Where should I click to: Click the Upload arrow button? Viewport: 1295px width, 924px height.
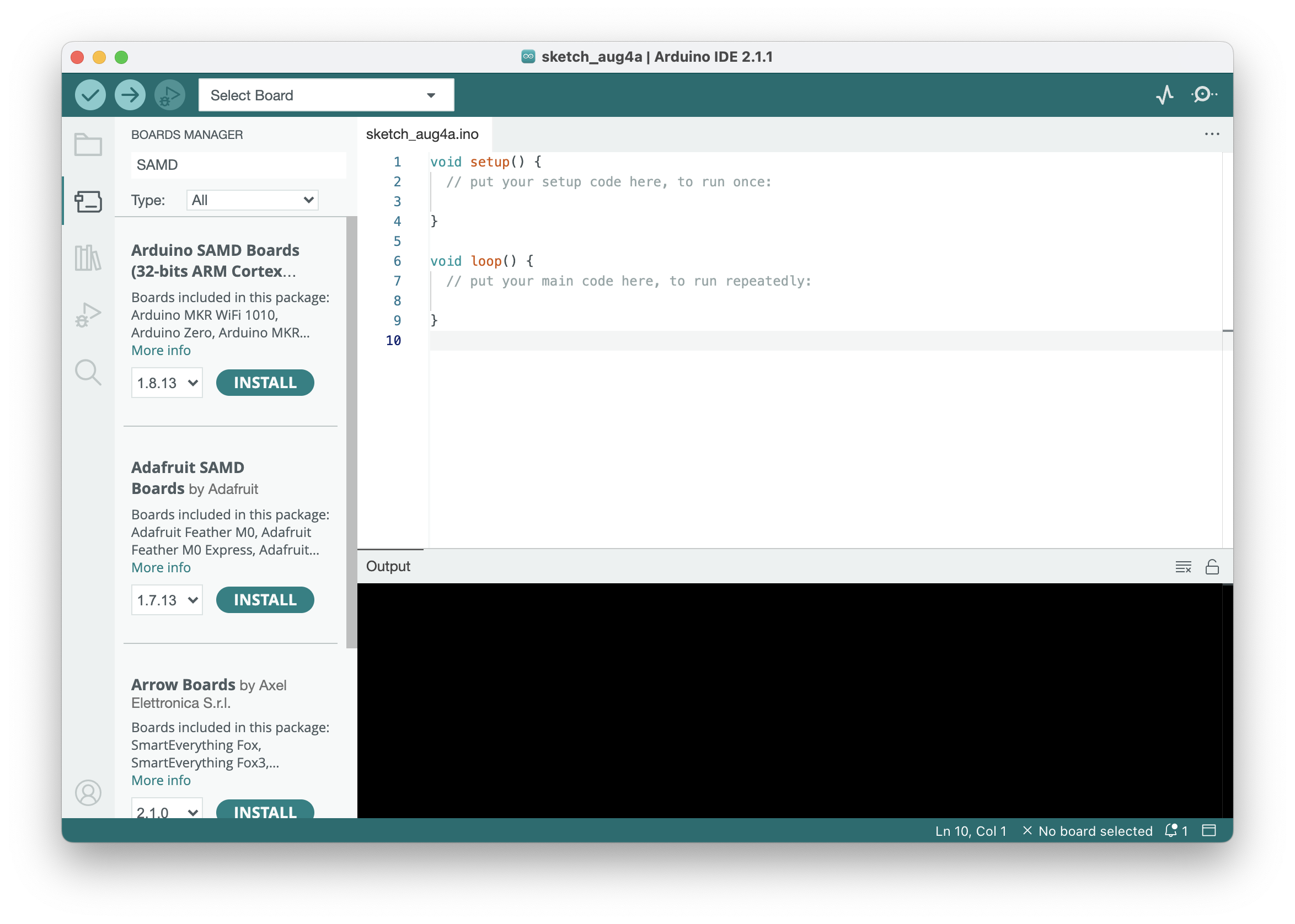click(130, 95)
